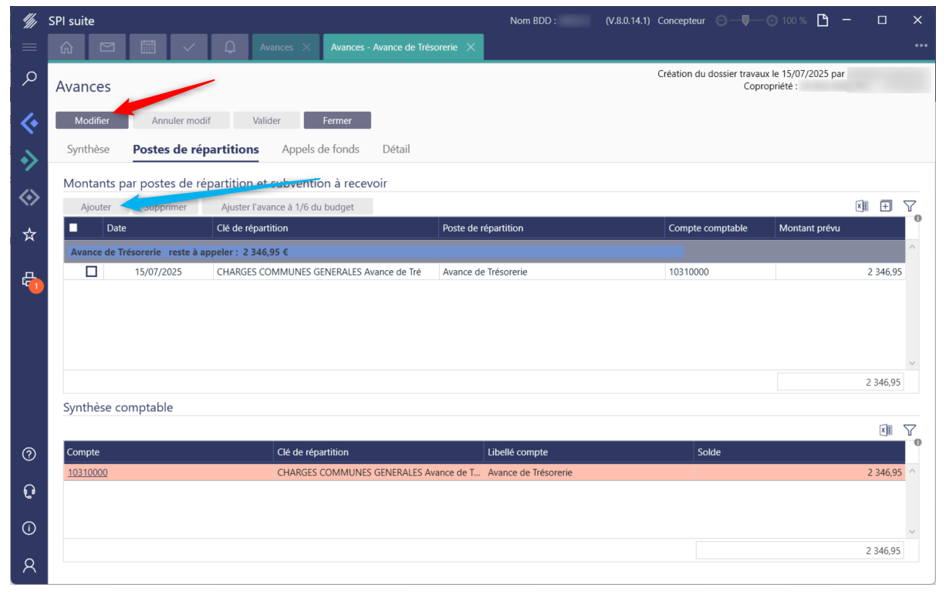
Task: Open the three-dots overflow menu
Action: [x=921, y=46]
